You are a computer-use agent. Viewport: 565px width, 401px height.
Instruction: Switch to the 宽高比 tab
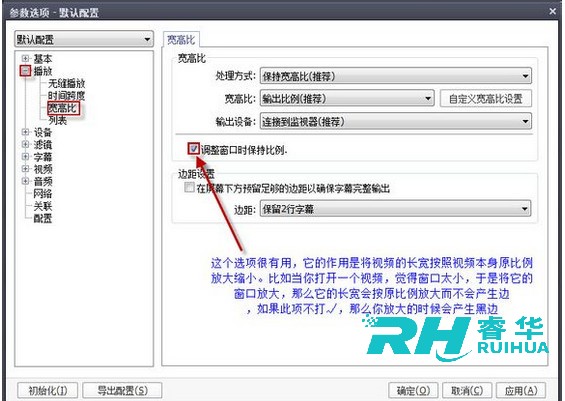point(181,40)
